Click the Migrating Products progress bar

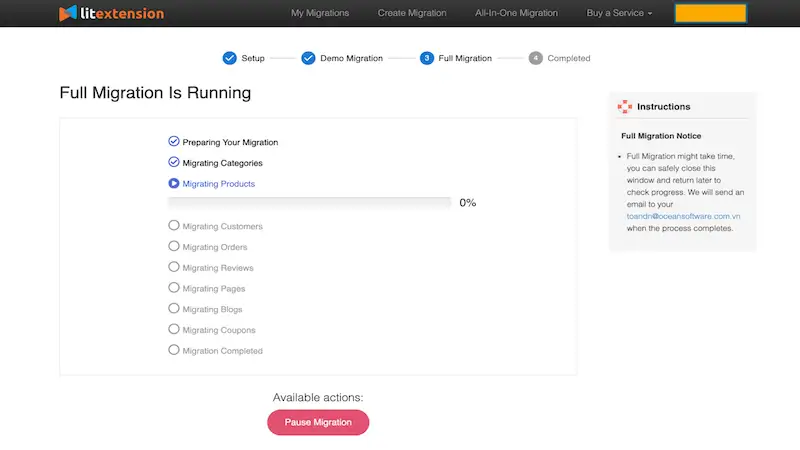coord(310,203)
